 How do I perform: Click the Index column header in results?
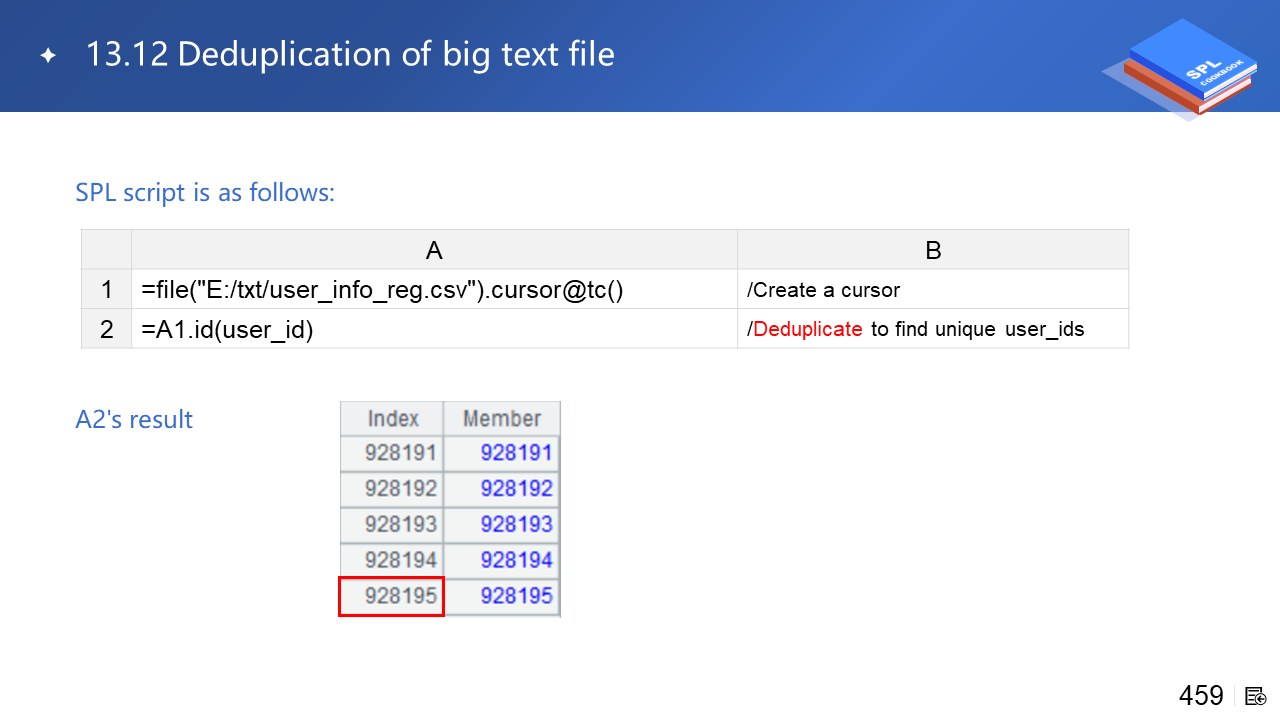(x=392, y=418)
